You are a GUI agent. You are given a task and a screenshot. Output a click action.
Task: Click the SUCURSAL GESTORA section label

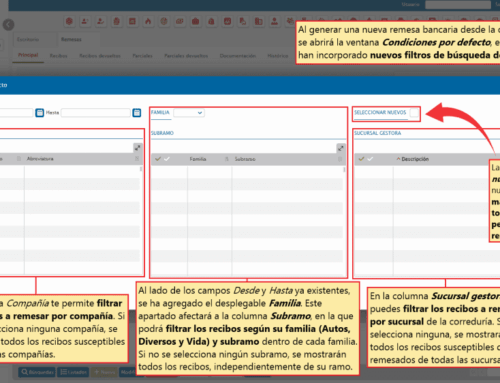(378, 133)
